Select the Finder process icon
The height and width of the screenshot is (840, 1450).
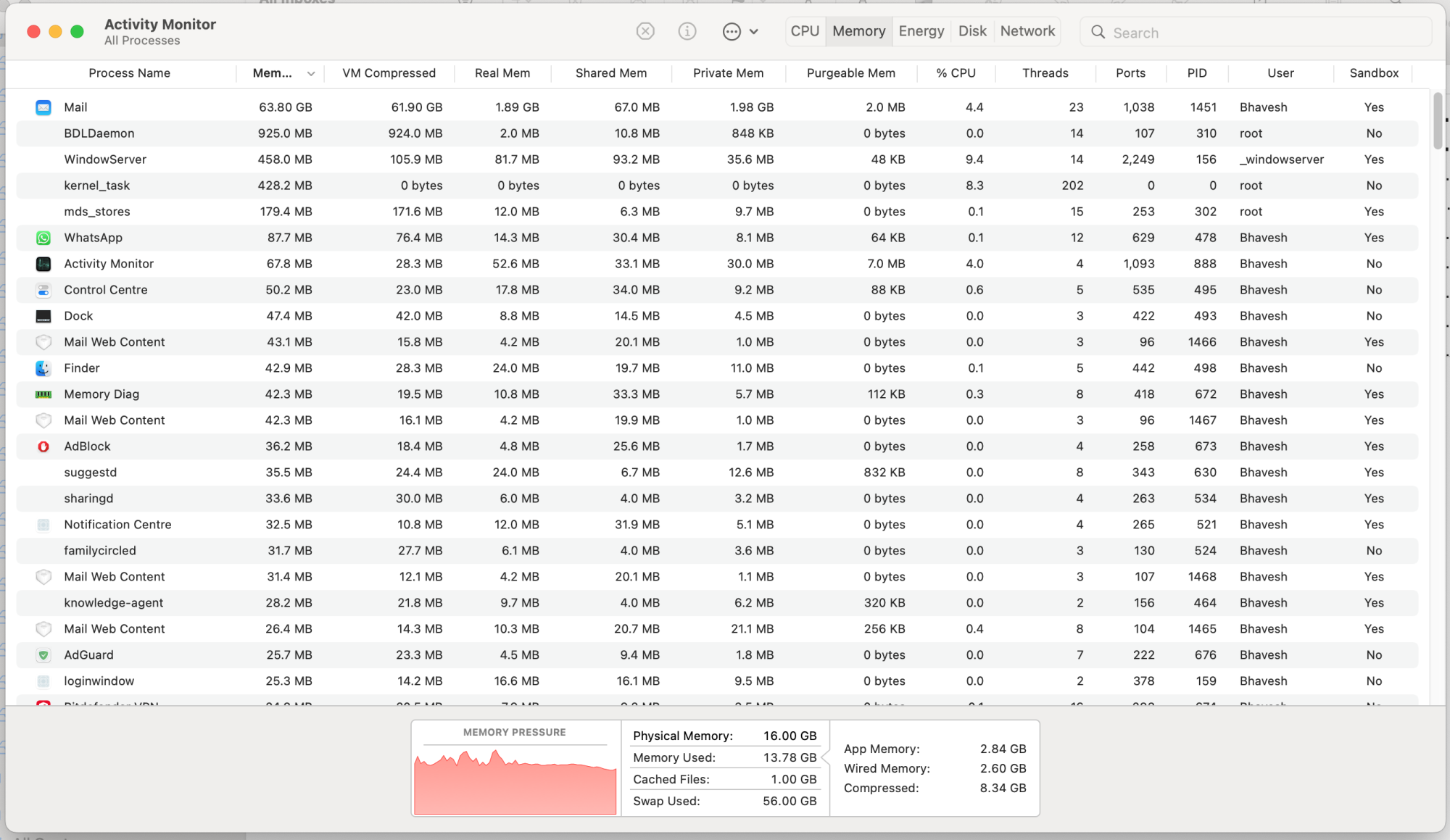coord(43,368)
